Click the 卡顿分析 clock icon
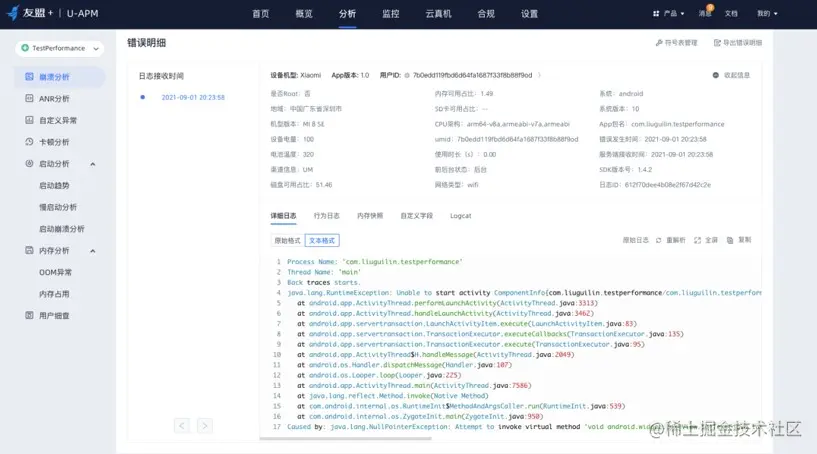The image size is (817, 454). pos(29,142)
